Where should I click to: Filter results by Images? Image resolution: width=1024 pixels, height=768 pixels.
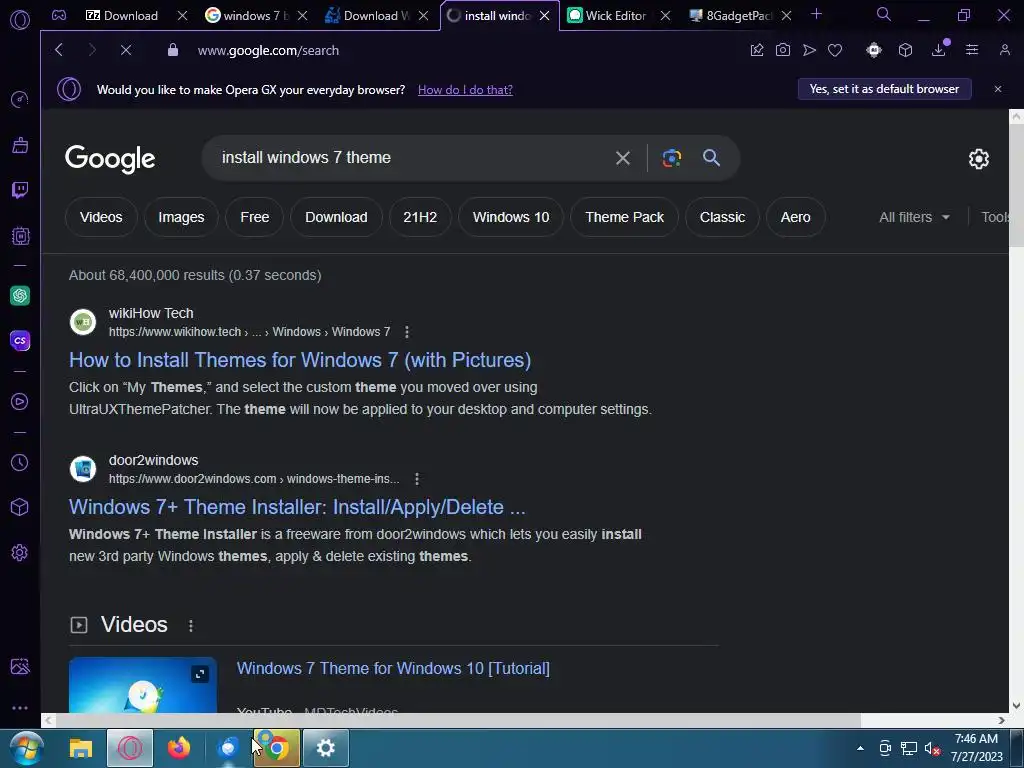pyautogui.click(x=181, y=217)
